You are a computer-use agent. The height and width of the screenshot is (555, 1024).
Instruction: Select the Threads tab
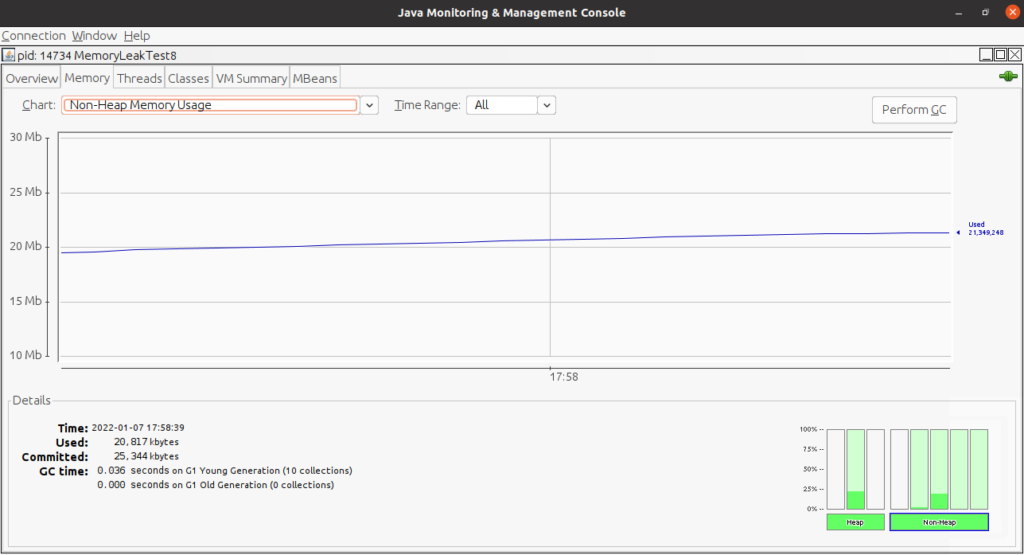(x=138, y=78)
